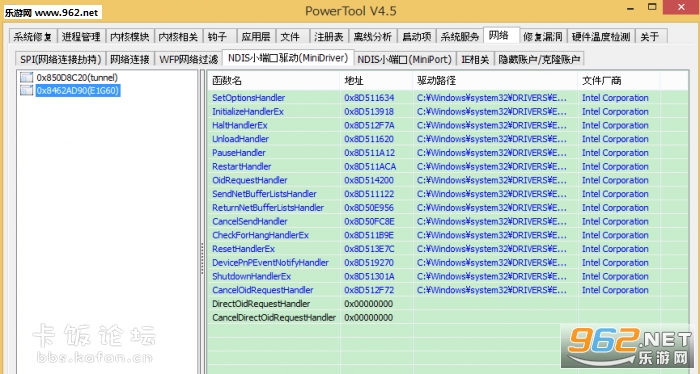Viewport: 700px width, 374px height.
Task: Select the InitializeHandlerEx row
Action: coord(448,112)
